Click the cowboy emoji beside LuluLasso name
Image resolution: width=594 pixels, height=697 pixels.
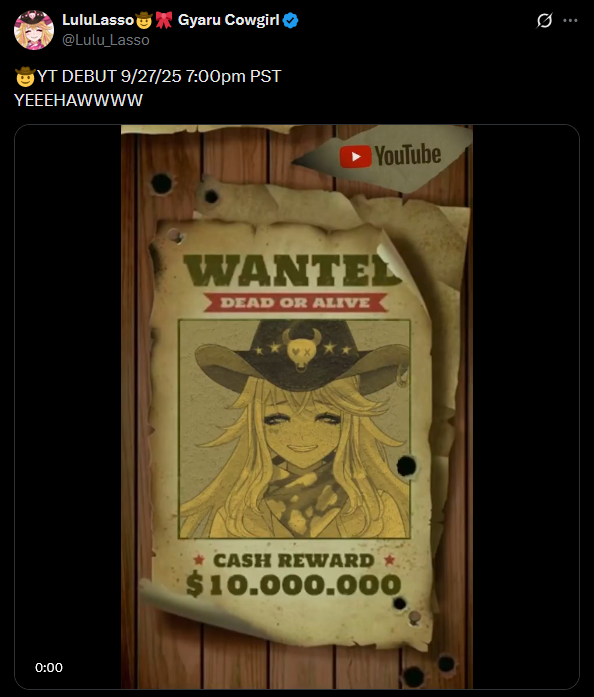pos(144,20)
